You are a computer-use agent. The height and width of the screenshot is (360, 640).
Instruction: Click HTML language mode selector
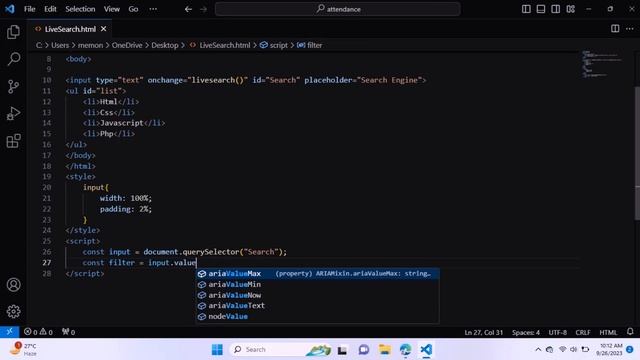(608, 332)
